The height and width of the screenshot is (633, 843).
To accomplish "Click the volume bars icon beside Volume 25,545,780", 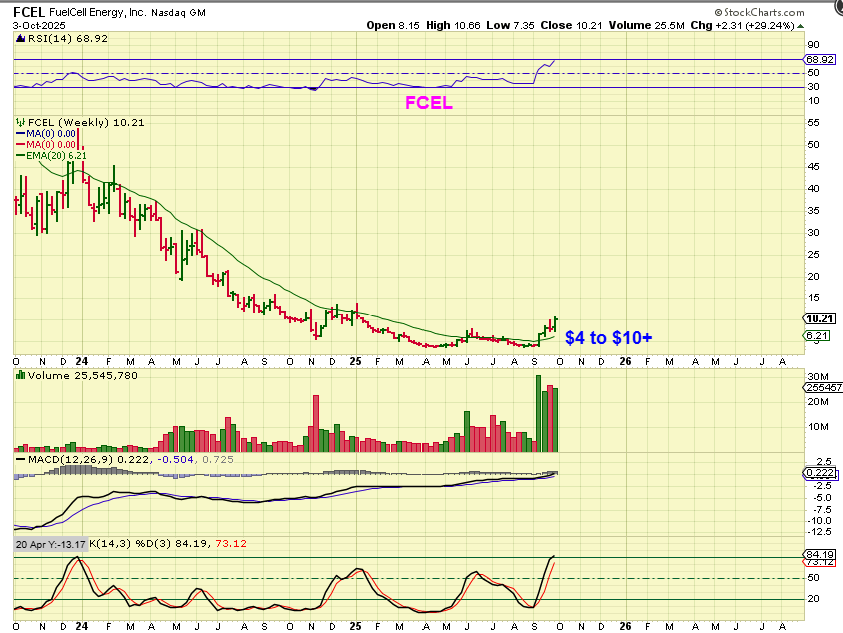I will click(x=20, y=375).
